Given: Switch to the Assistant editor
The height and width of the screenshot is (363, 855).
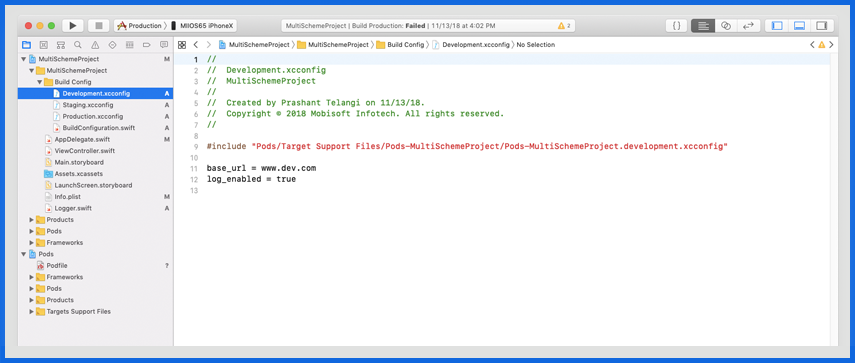Looking at the screenshot, I should pos(726,26).
